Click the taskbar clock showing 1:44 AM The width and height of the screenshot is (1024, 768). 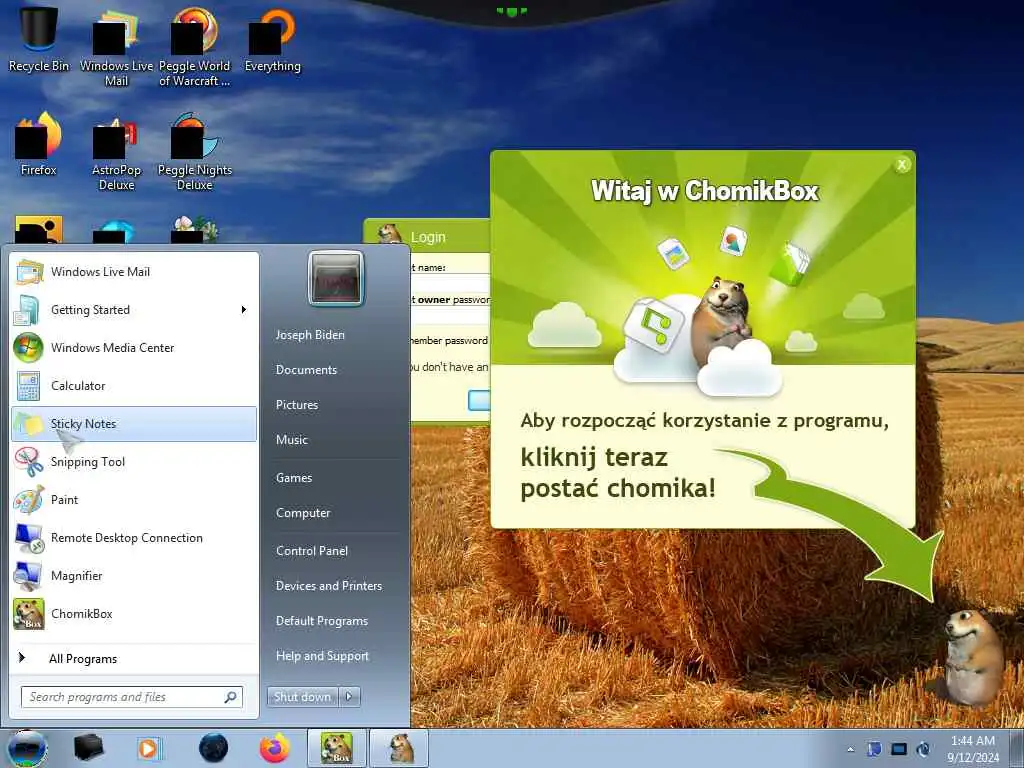[973, 748]
